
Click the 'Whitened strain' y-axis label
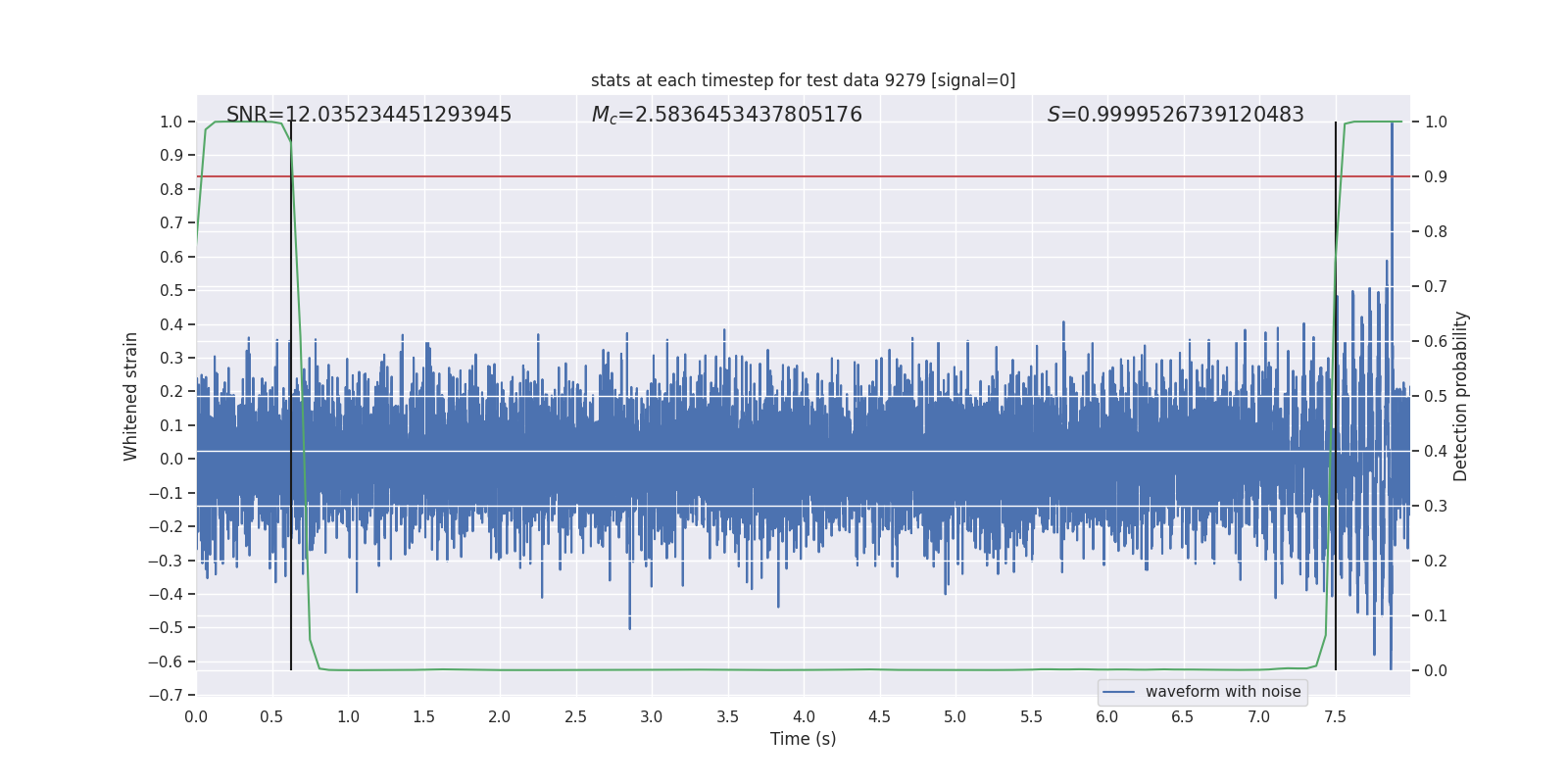point(130,396)
